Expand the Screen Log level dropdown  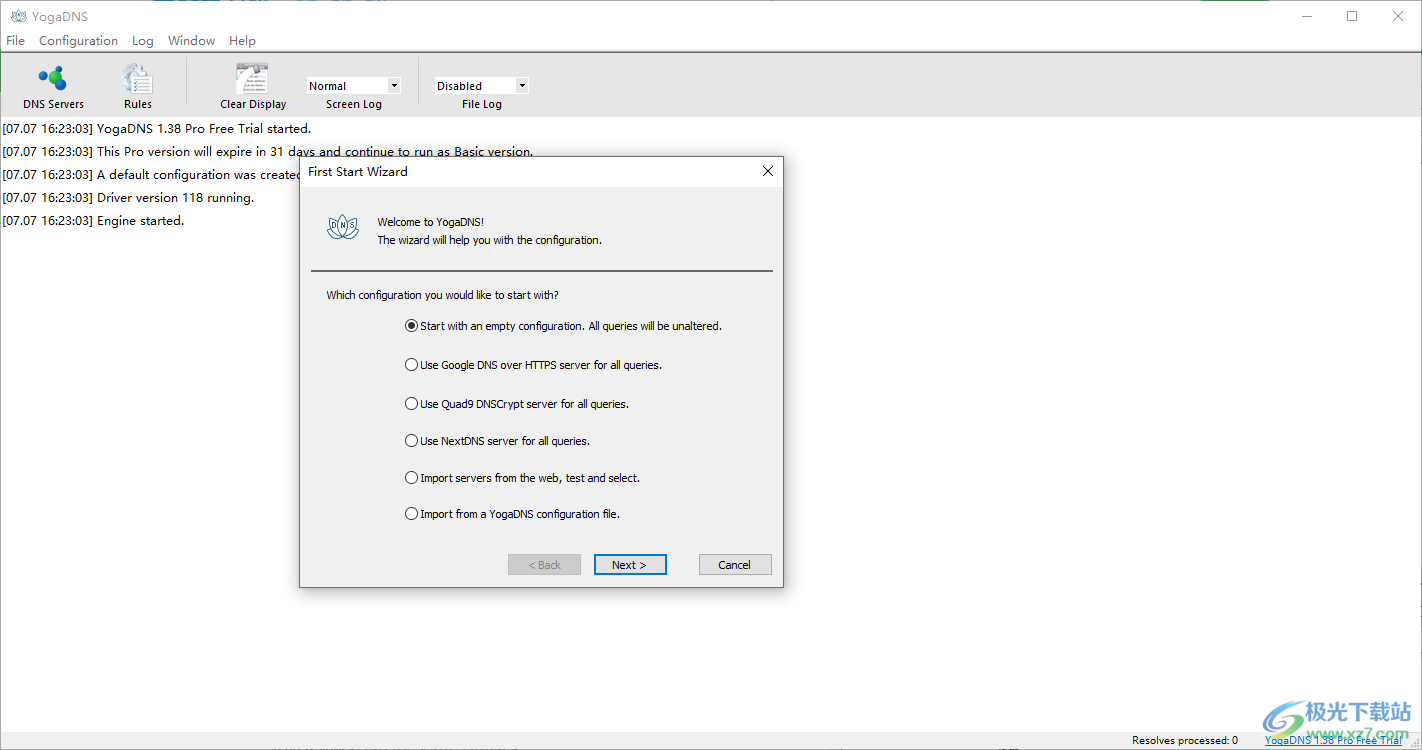click(394, 86)
